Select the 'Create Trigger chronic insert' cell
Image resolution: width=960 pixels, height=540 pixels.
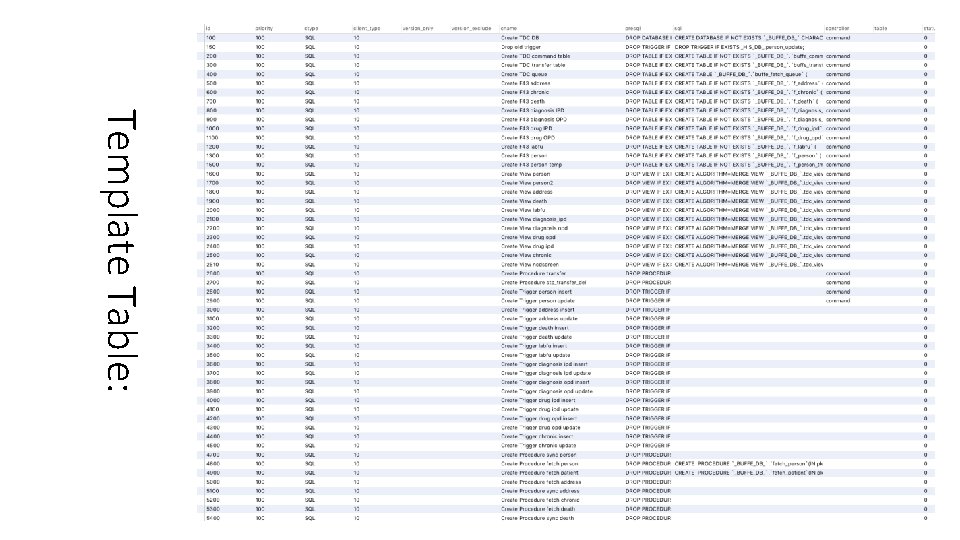click(x=537, y=437)
